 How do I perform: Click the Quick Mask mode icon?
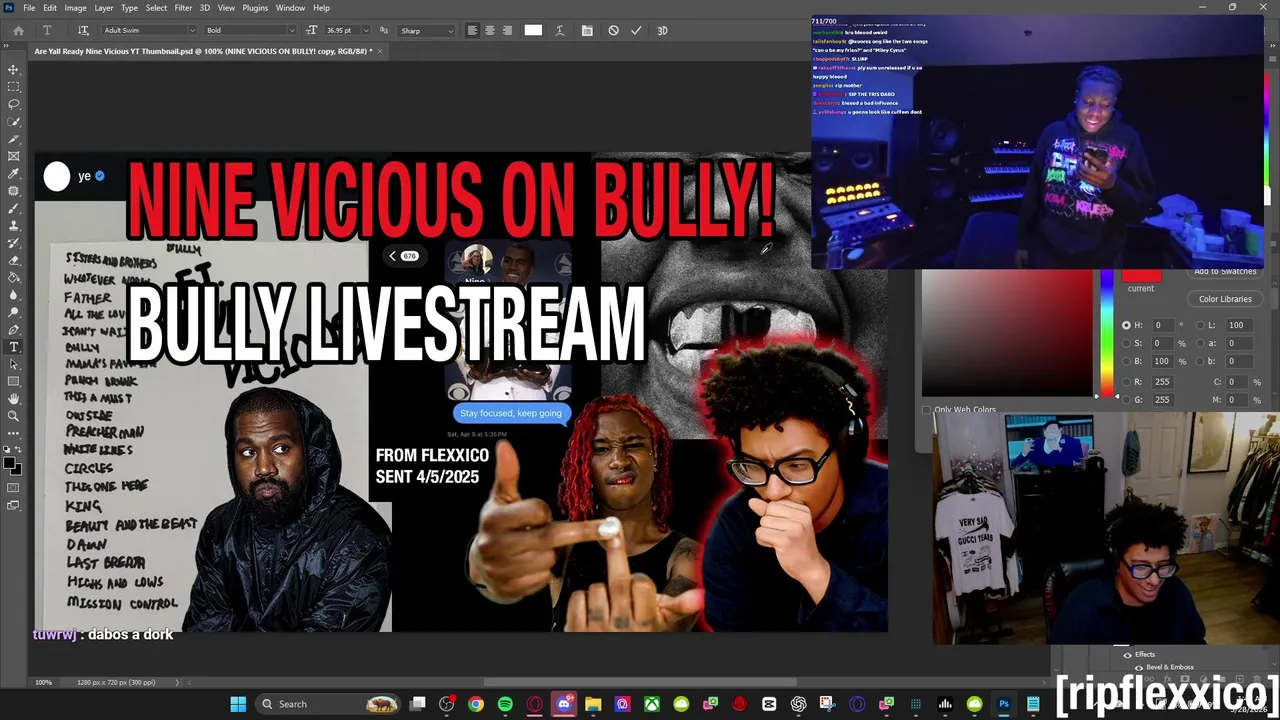click(14, 488)
